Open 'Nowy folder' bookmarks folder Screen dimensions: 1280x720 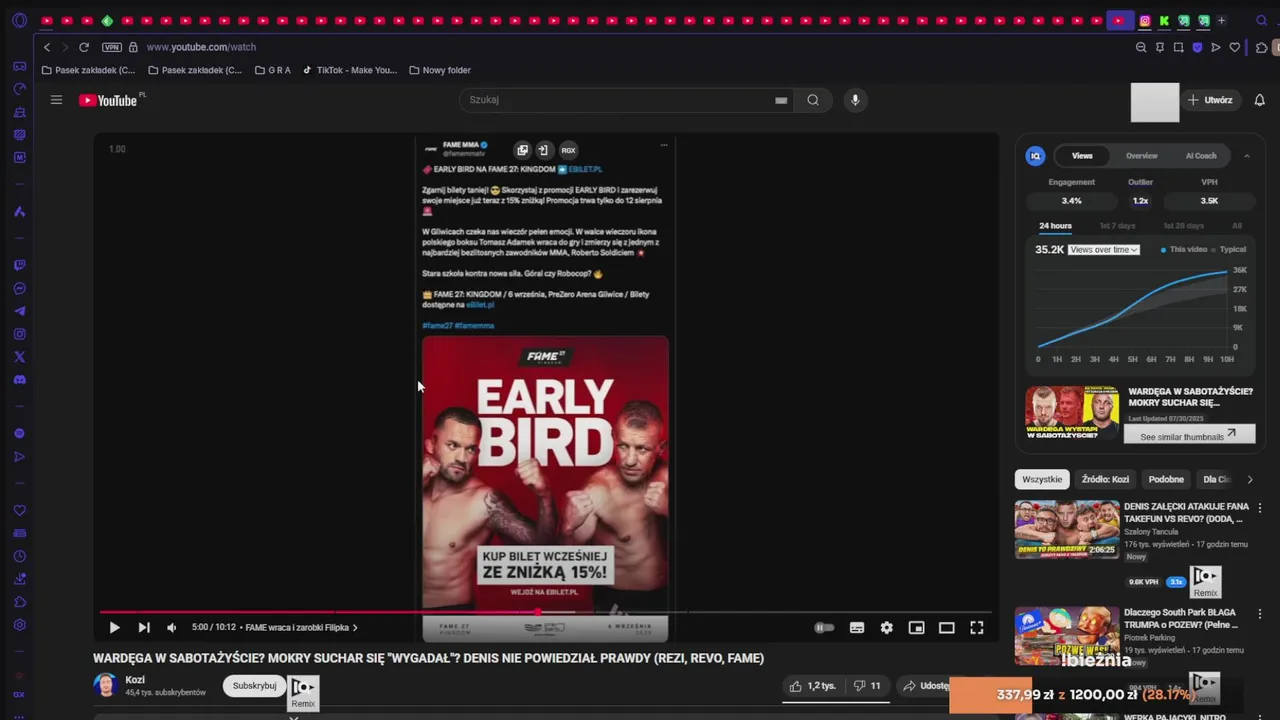pos(440,70)
